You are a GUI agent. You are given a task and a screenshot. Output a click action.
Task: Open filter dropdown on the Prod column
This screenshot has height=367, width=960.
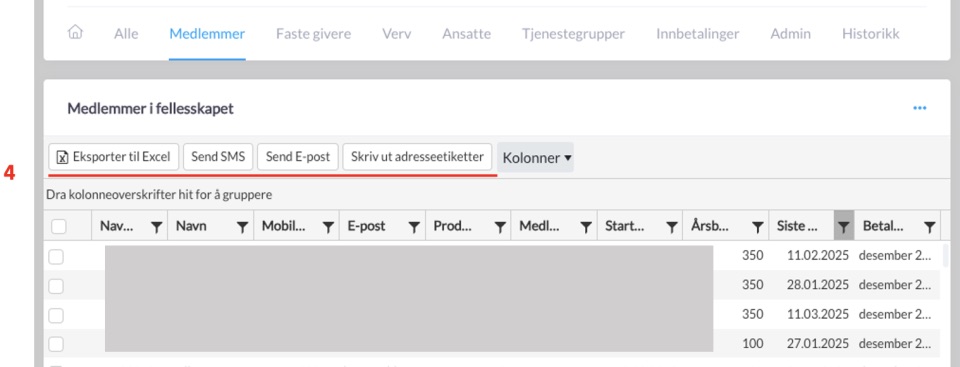click(x=500, y=227)
